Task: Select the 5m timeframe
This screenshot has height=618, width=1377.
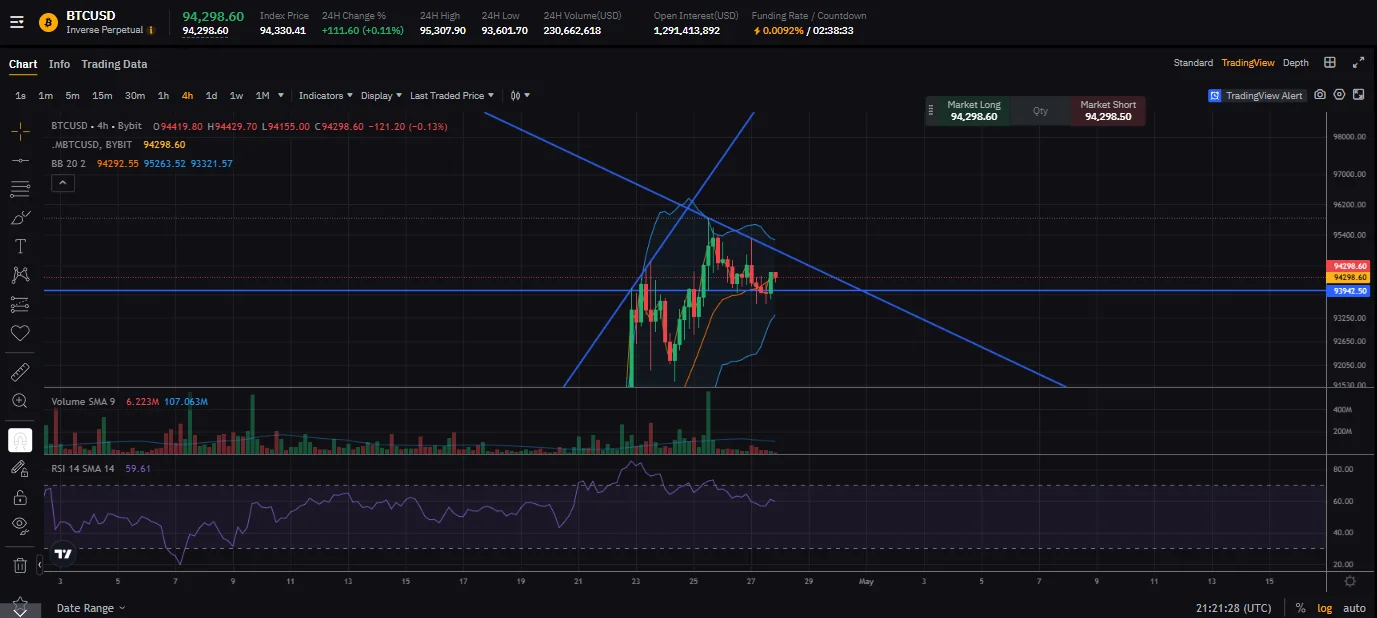Action: coord(72,96)
